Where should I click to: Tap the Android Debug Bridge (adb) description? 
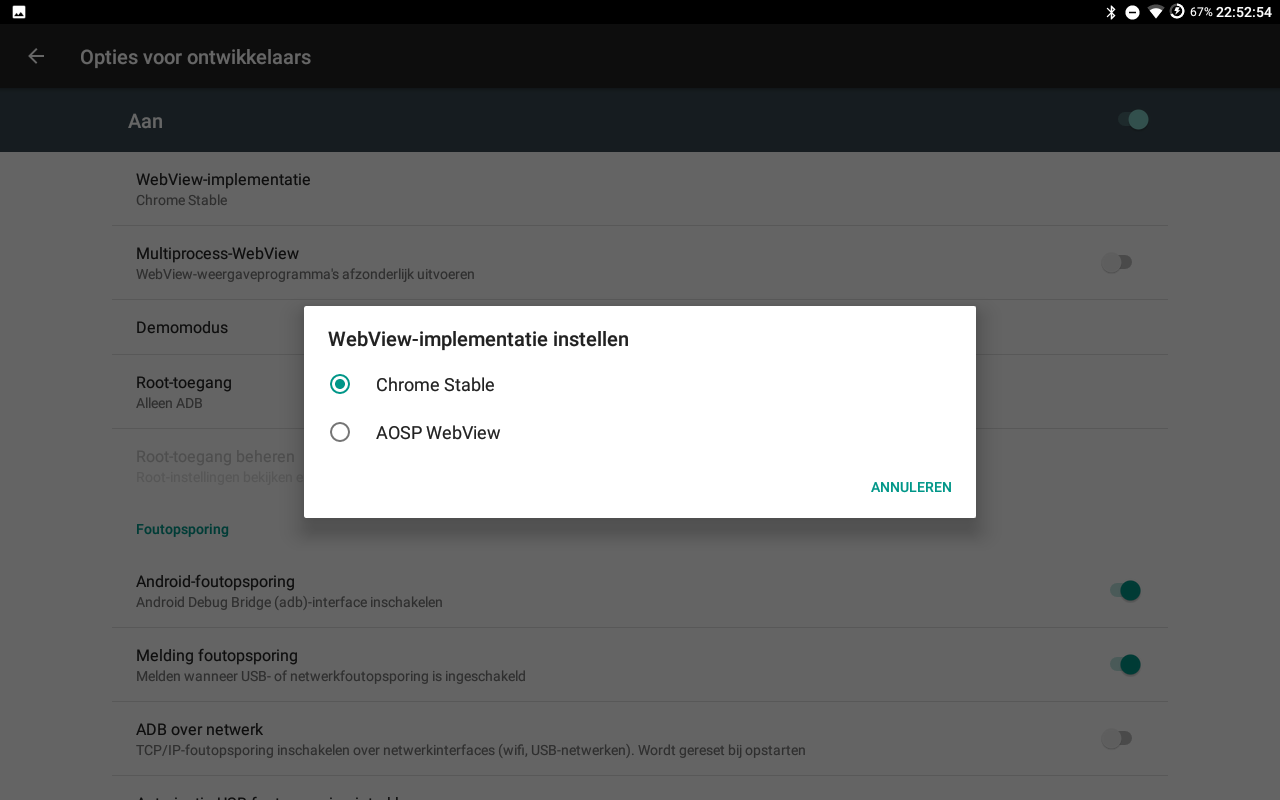click(289, 602)
